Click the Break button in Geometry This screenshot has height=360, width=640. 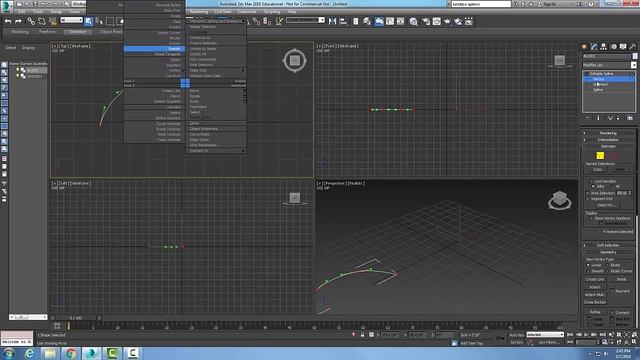click(622, 280)
